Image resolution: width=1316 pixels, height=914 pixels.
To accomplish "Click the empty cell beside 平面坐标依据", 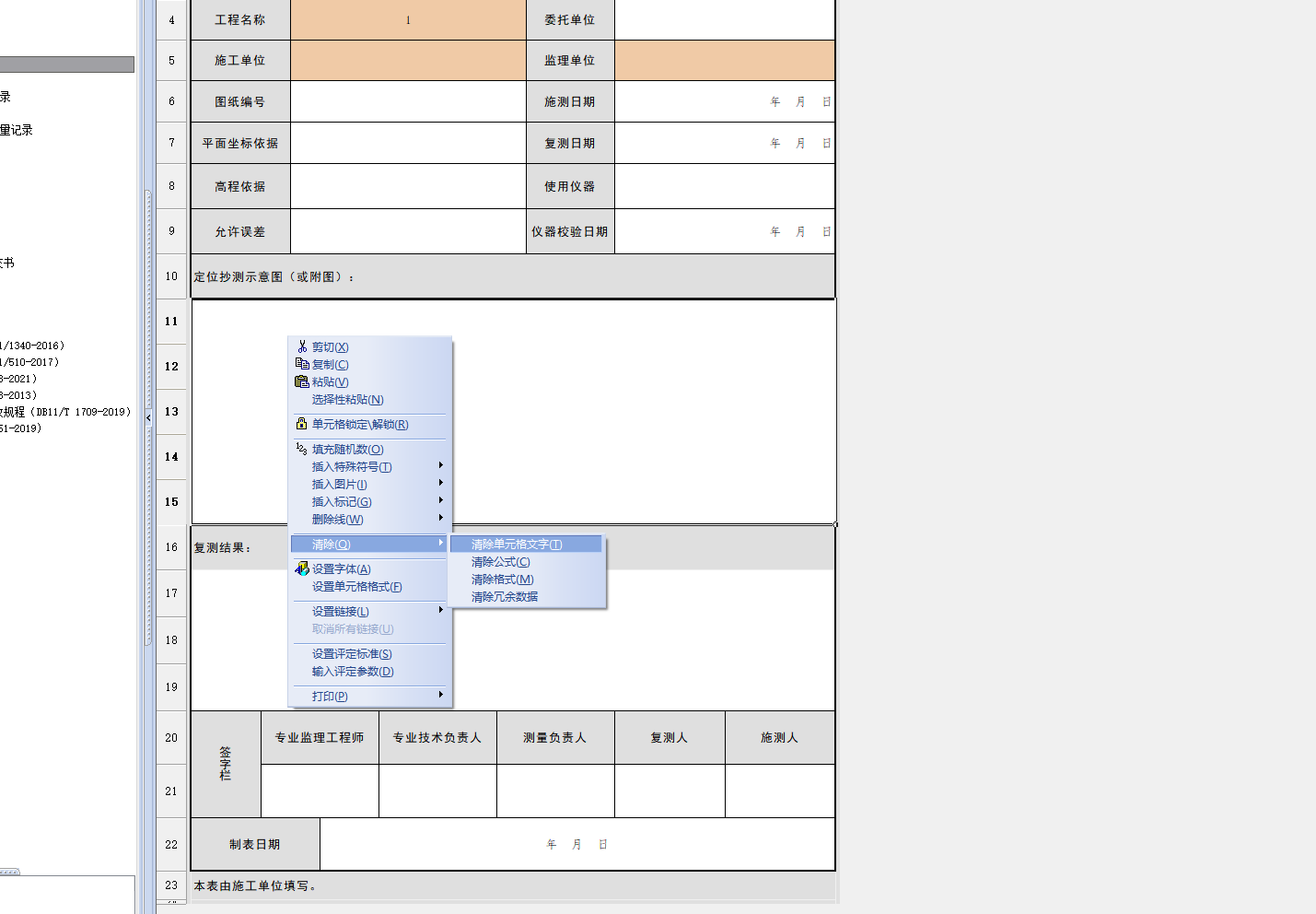I will coord(408,143).
